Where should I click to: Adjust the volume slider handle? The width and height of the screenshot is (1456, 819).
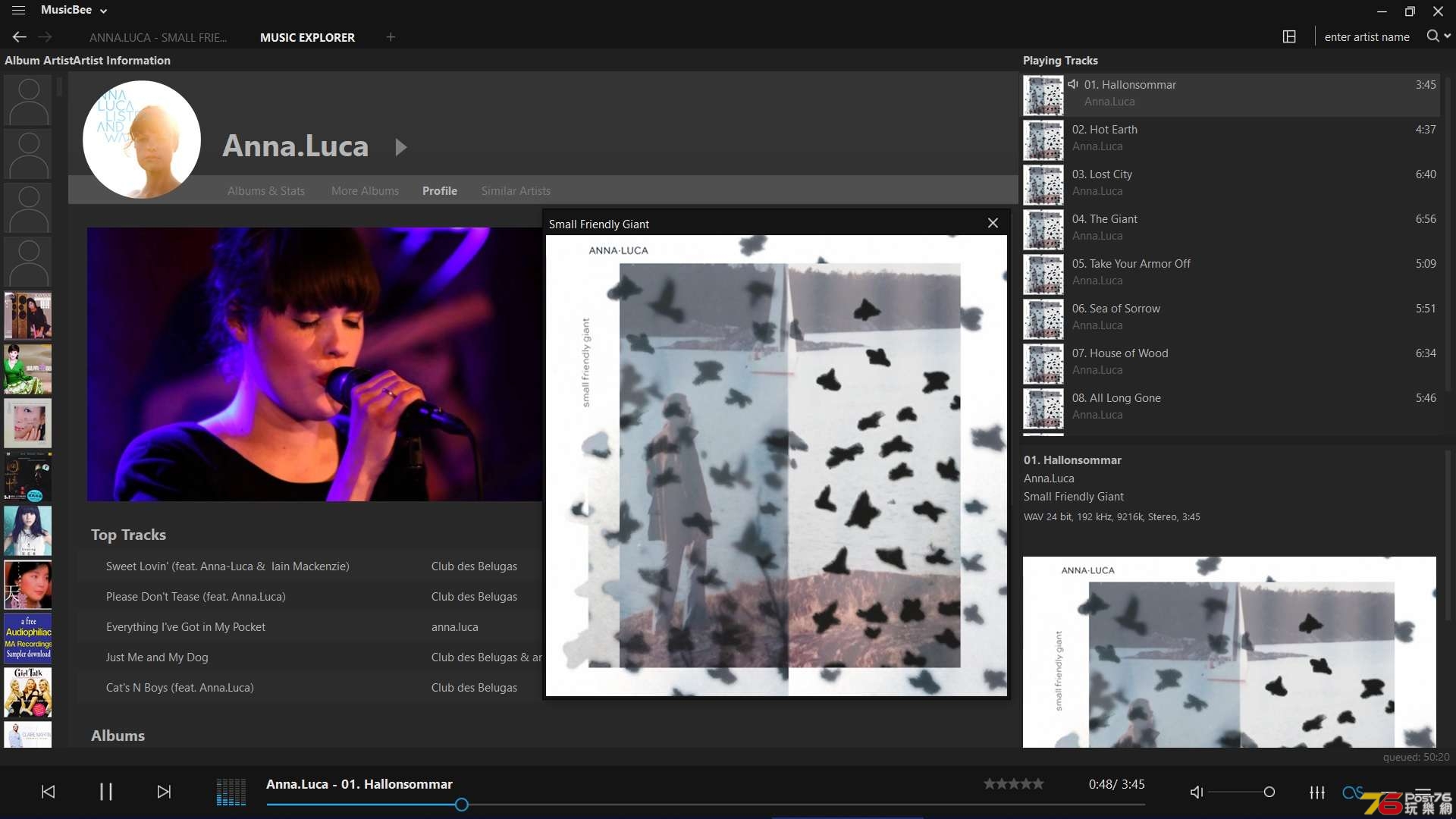[x=1269, y=792]
